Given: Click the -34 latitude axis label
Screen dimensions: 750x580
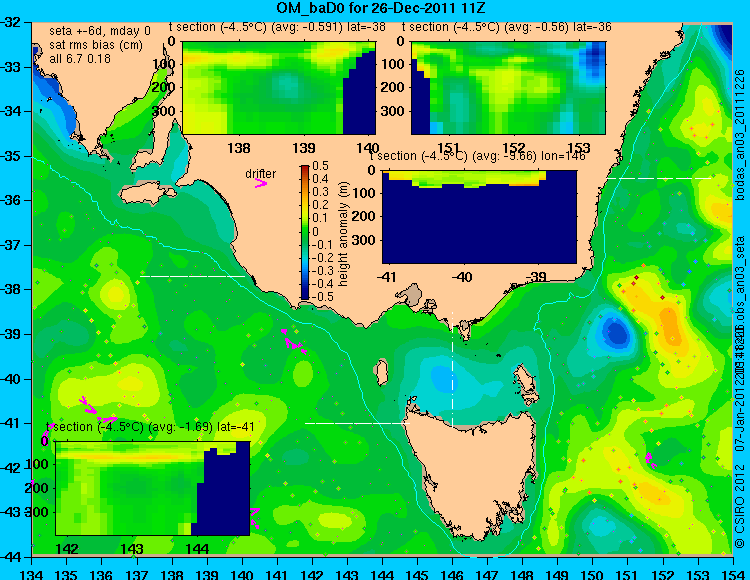Looking at the screenshot, I should 11,111.
